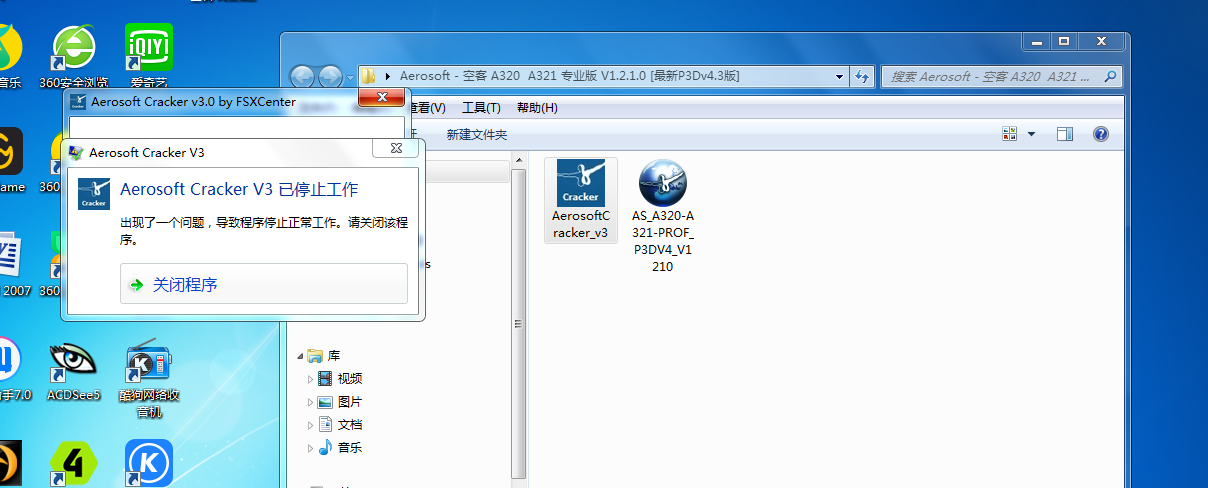Image resolution: width=1208 pixels, height=488 pixels.
Task: Expand the Documents (文档) tree node arrow
Action: (x=310, y=424)
